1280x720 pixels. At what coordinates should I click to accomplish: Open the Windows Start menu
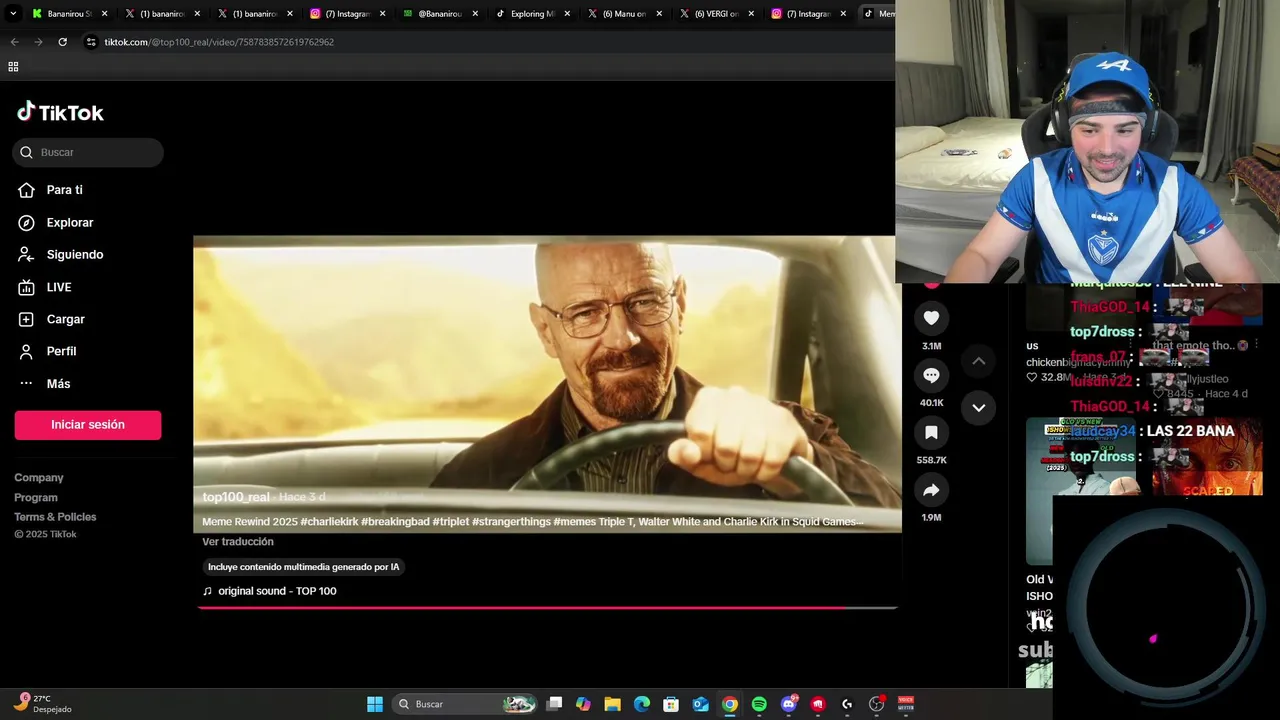[375, 704]
